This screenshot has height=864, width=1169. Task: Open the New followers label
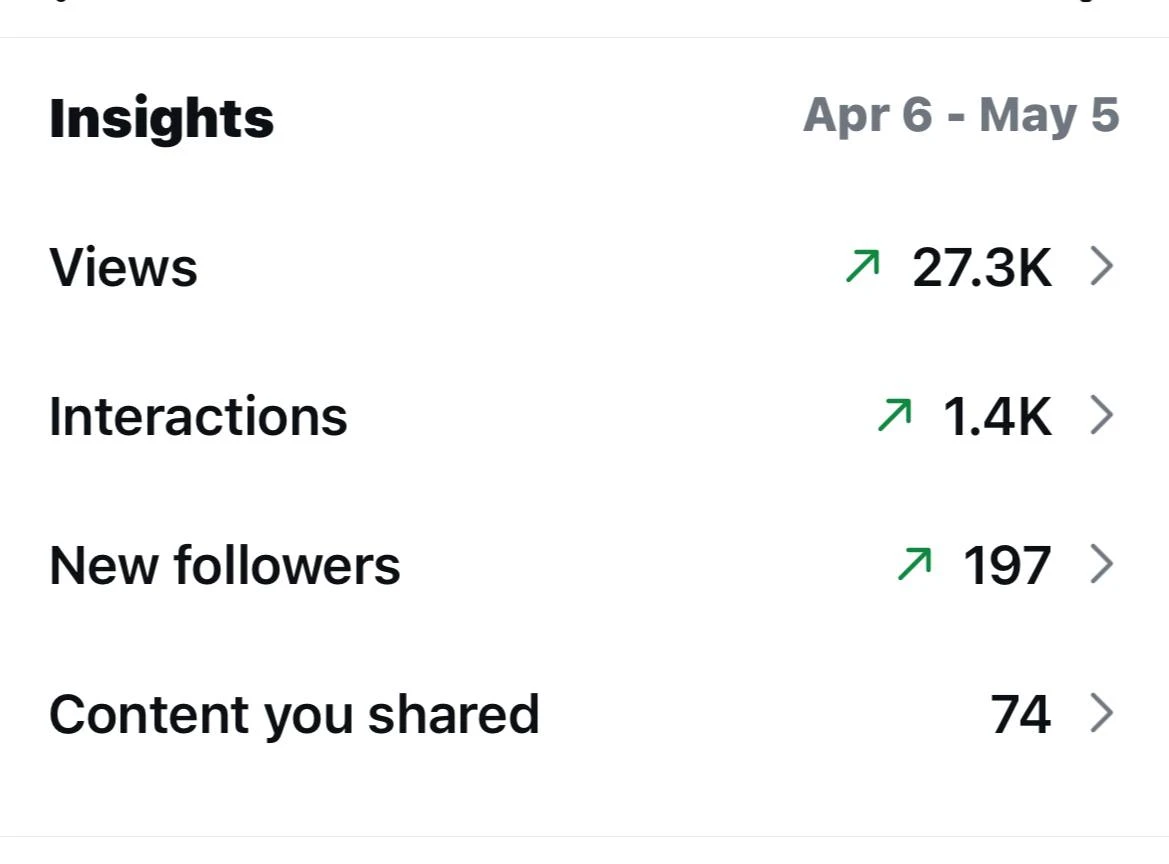click(224, 565)
